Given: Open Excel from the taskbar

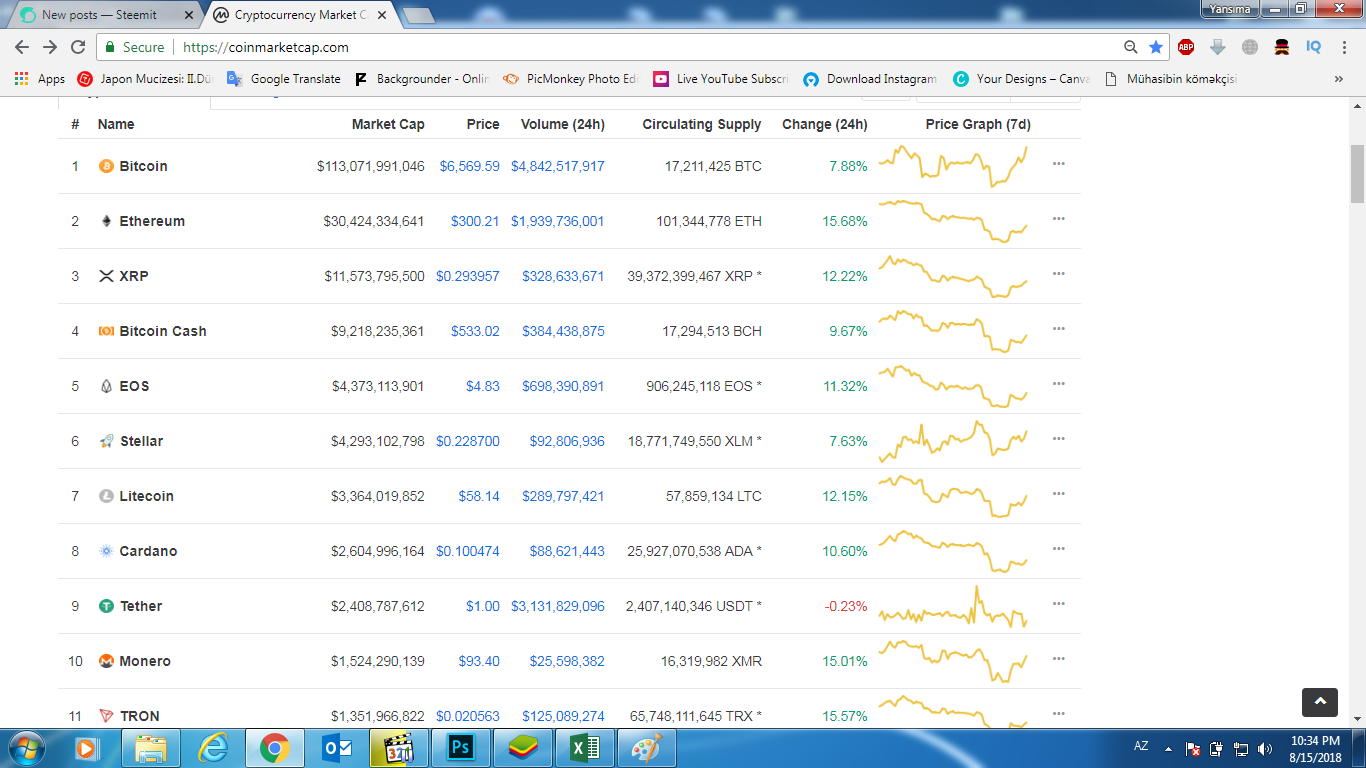Looking at the screenshot, I should [586, 747].
